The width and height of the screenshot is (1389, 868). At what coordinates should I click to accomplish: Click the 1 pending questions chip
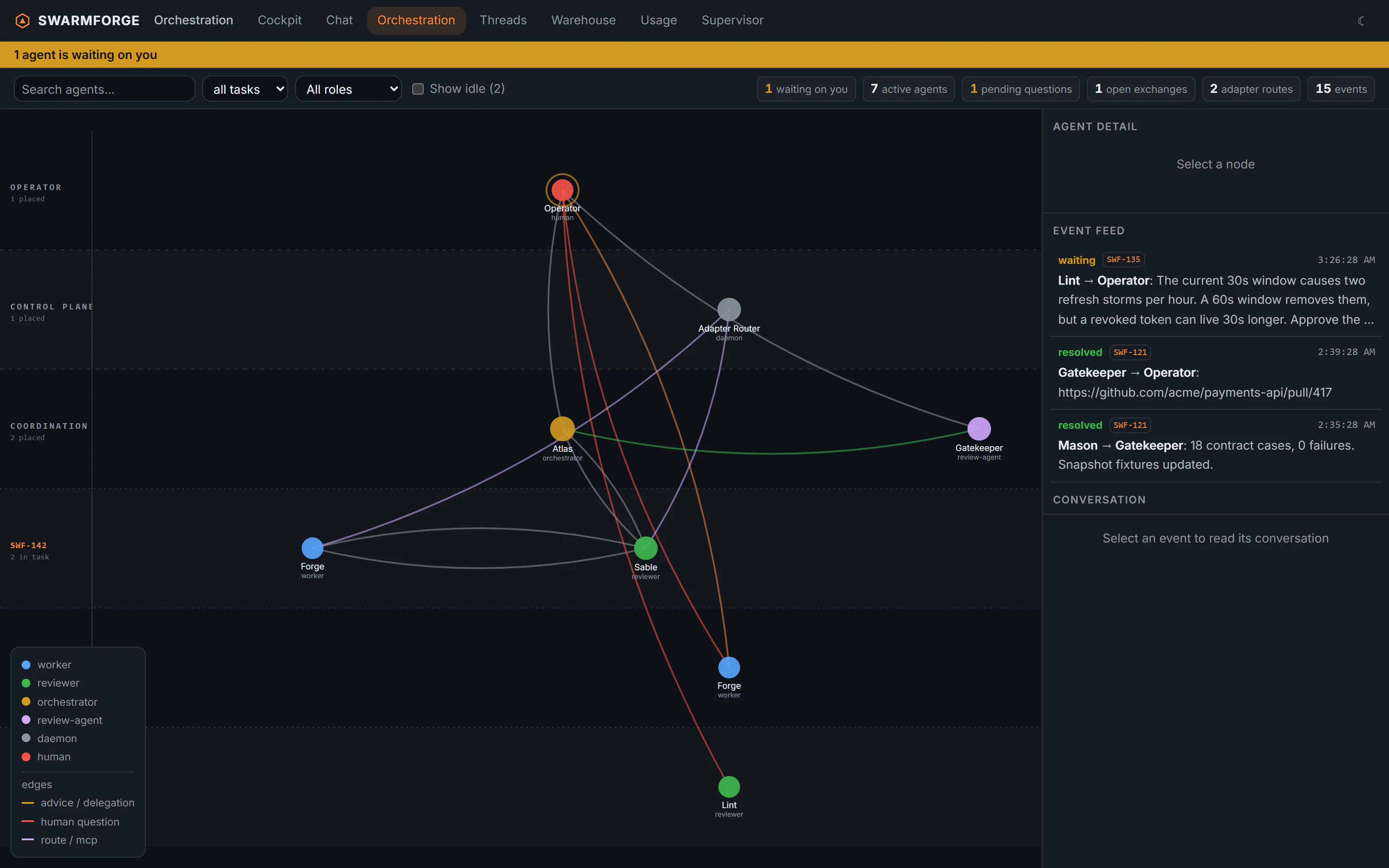point(1020,89)
